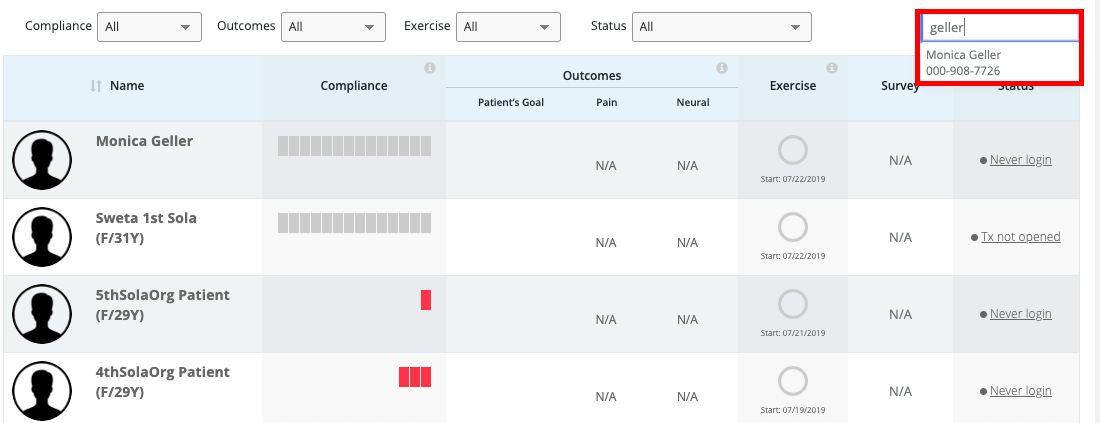Click the Outcomes column info icon

point(722,68)
